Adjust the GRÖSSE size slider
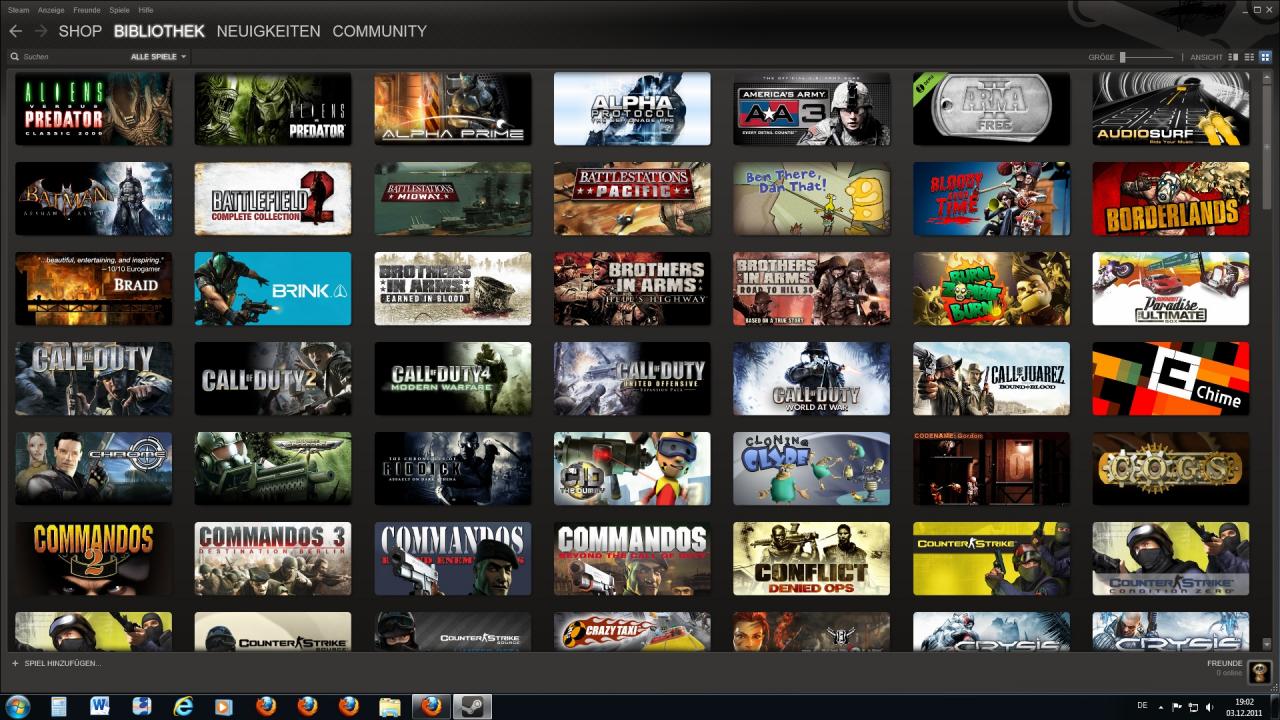The height and width of the screenshot is (720, 1280). (x=1147, y=57)
